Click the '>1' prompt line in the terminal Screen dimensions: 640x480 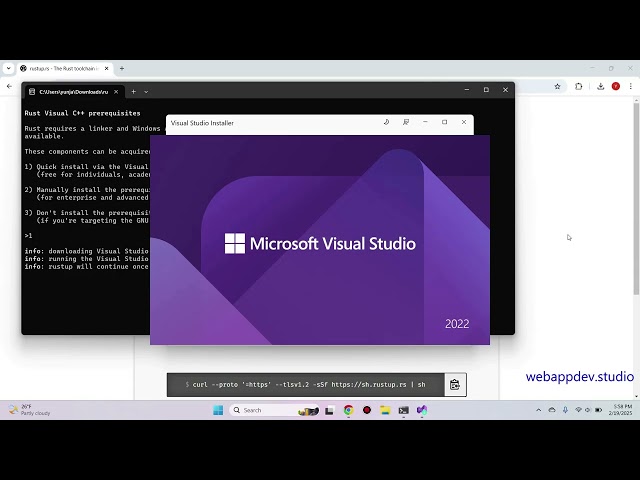[x=28, y=236]
